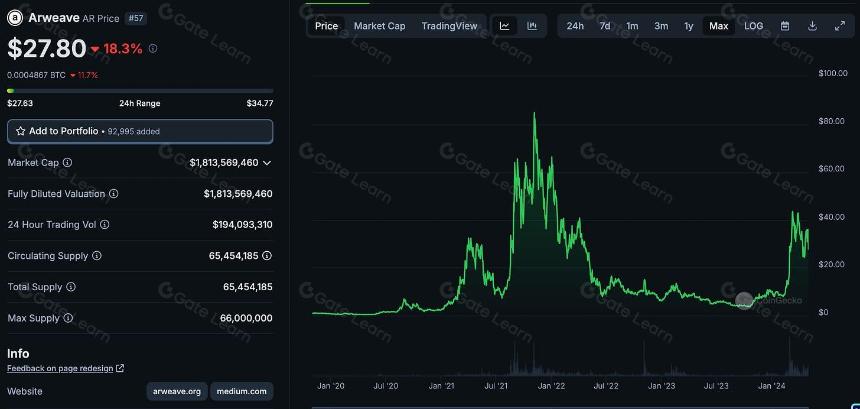Click the $194,093,310 trading volume value
Viewport: 860px width, 409px height.
242,225
